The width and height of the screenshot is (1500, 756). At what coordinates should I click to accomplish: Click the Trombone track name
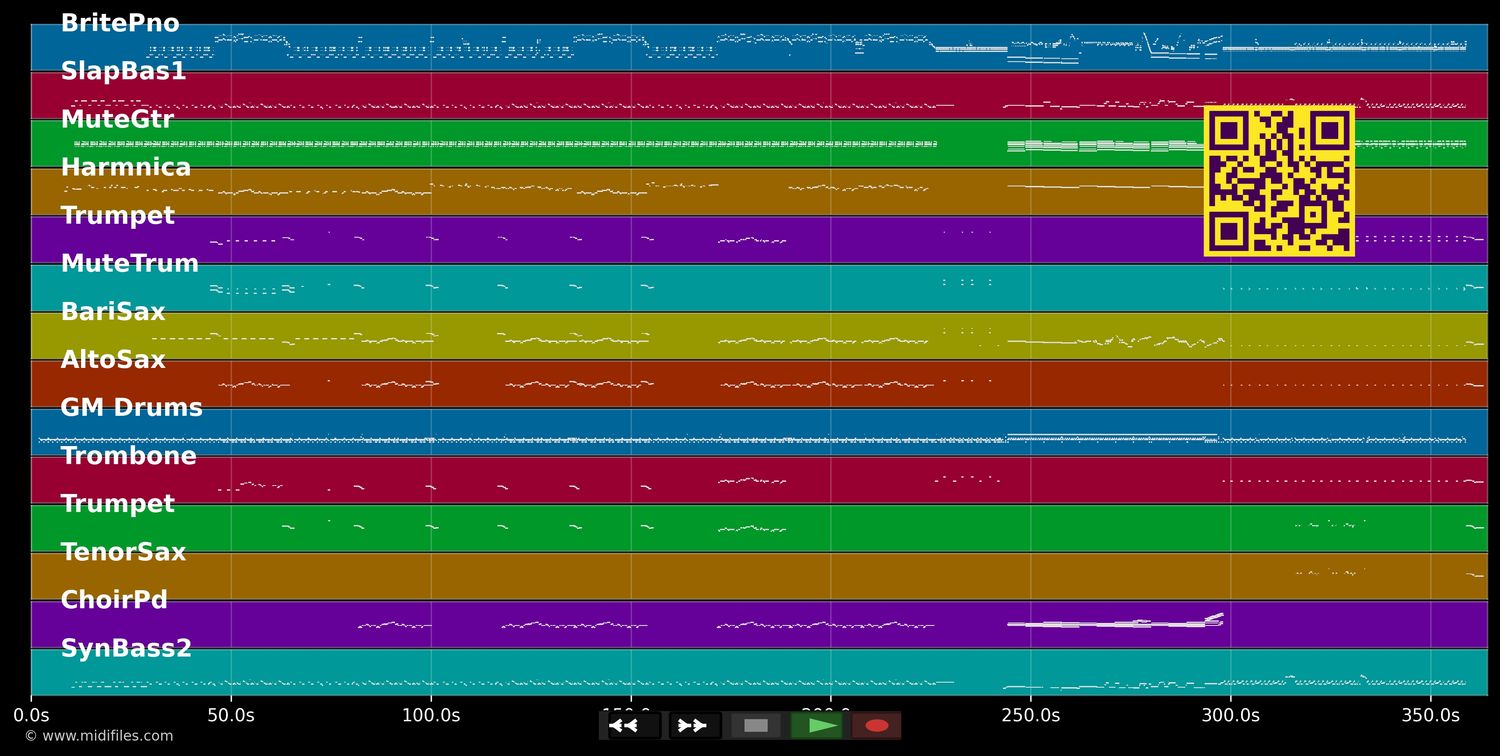coord(128,456)
